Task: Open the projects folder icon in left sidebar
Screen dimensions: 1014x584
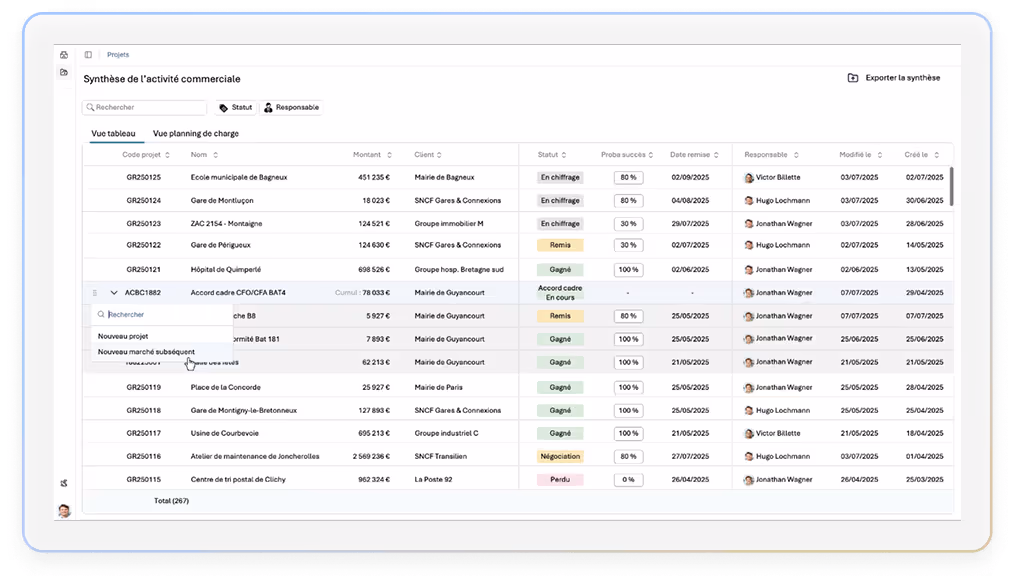Action: pyautogui.click(x=64, y=72)
